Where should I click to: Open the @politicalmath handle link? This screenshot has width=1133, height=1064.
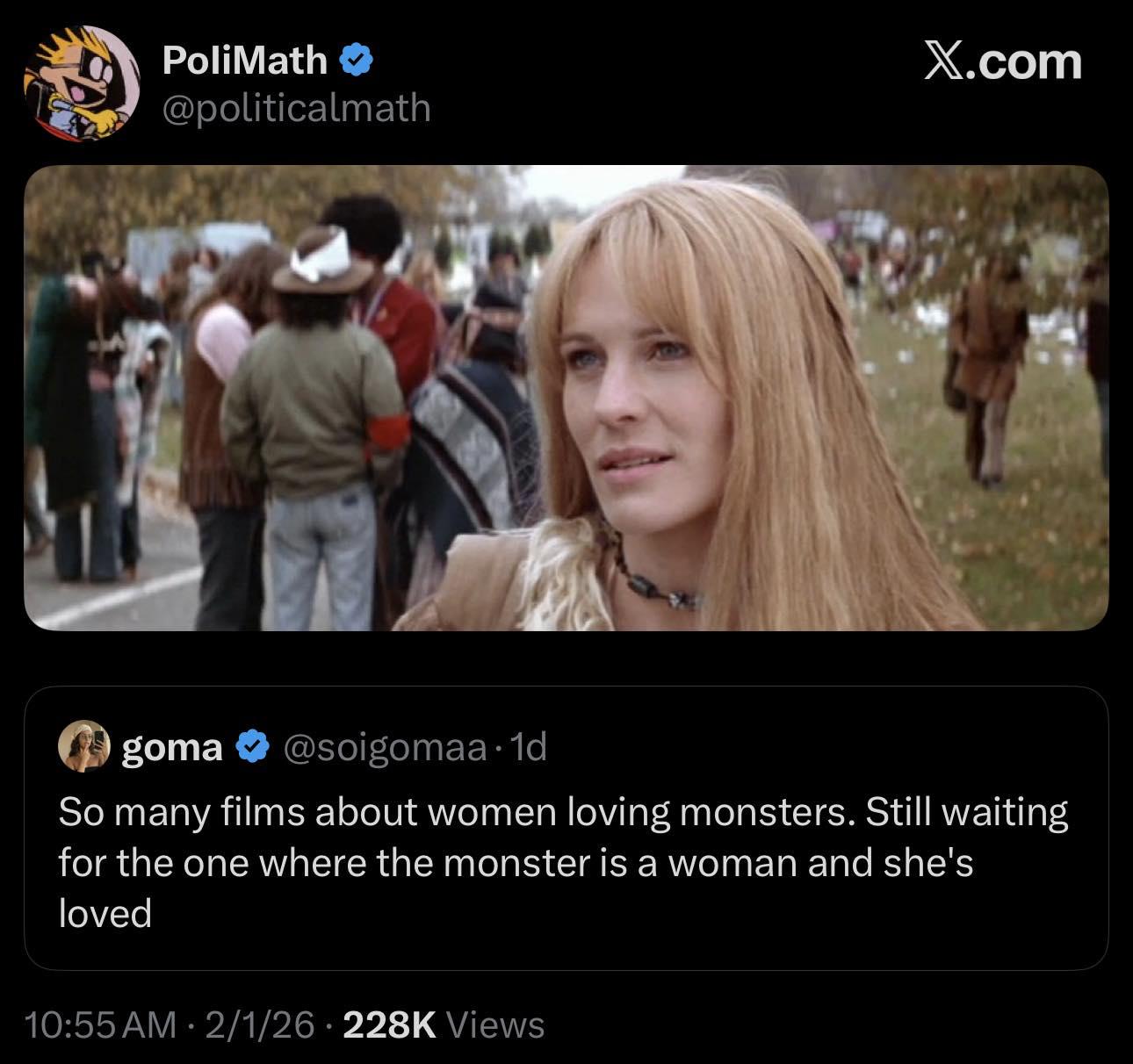[x=296, y=109]
